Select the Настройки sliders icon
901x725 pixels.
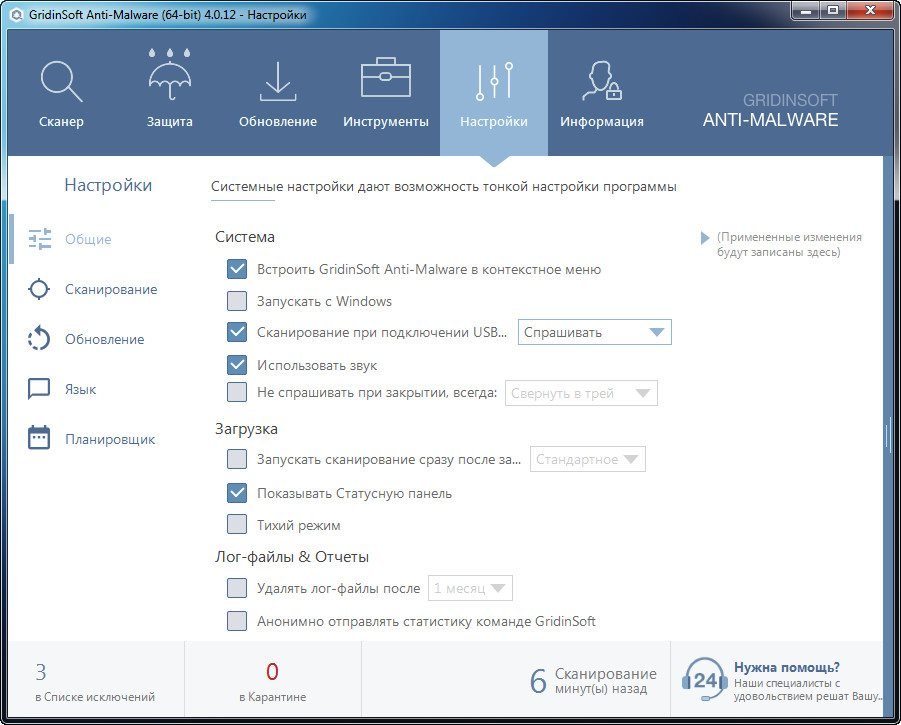(x=494, y=81)
